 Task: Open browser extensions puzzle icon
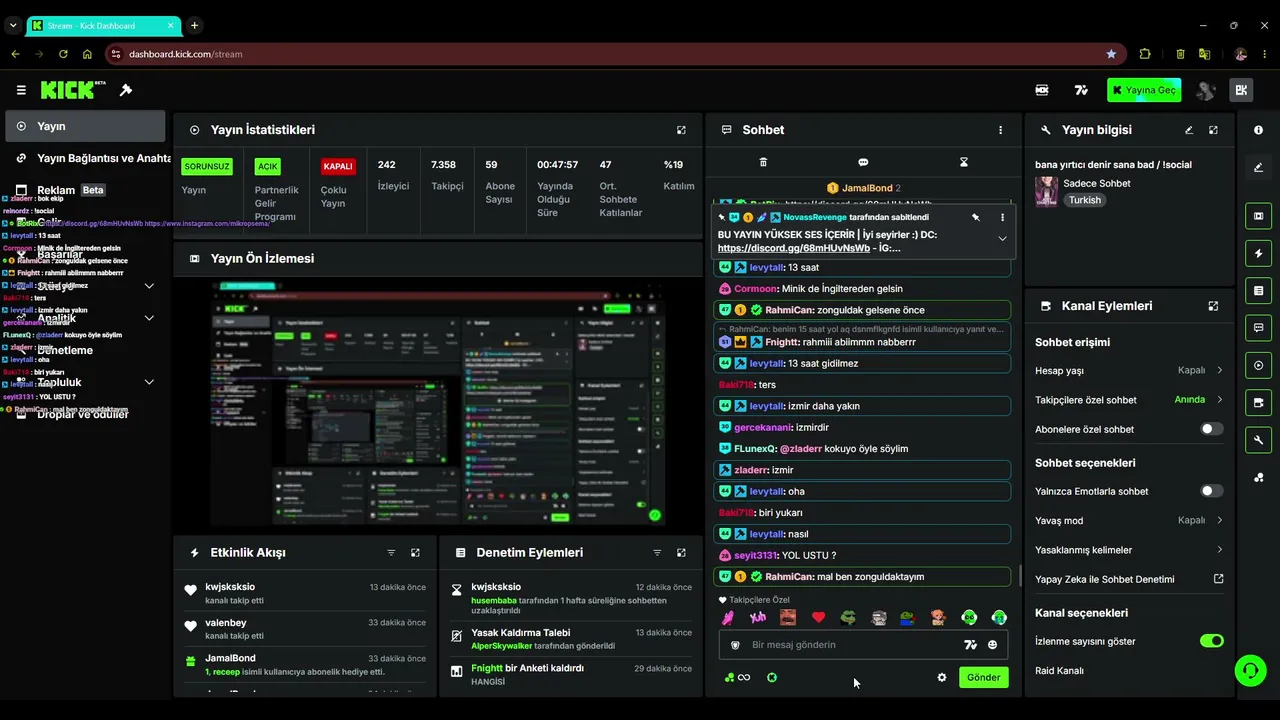point(1145,54)
